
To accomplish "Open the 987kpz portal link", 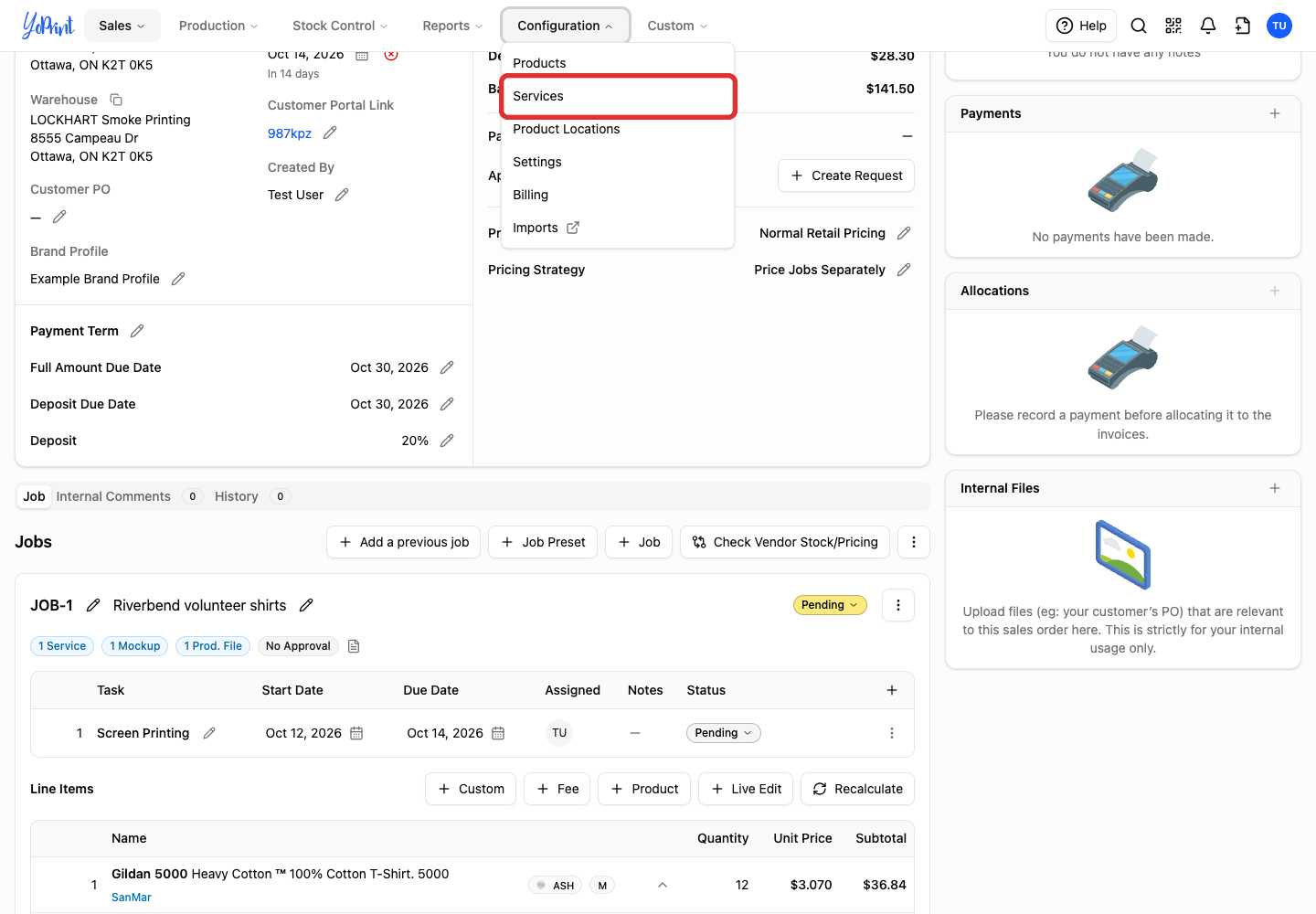I will tap(290, 133).
